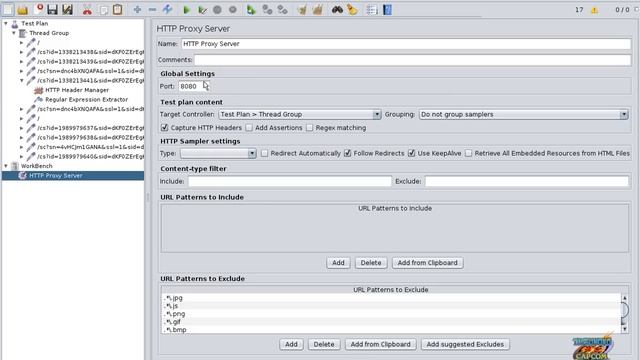Click Add under URL Patterns to Include

coord(338,263)
